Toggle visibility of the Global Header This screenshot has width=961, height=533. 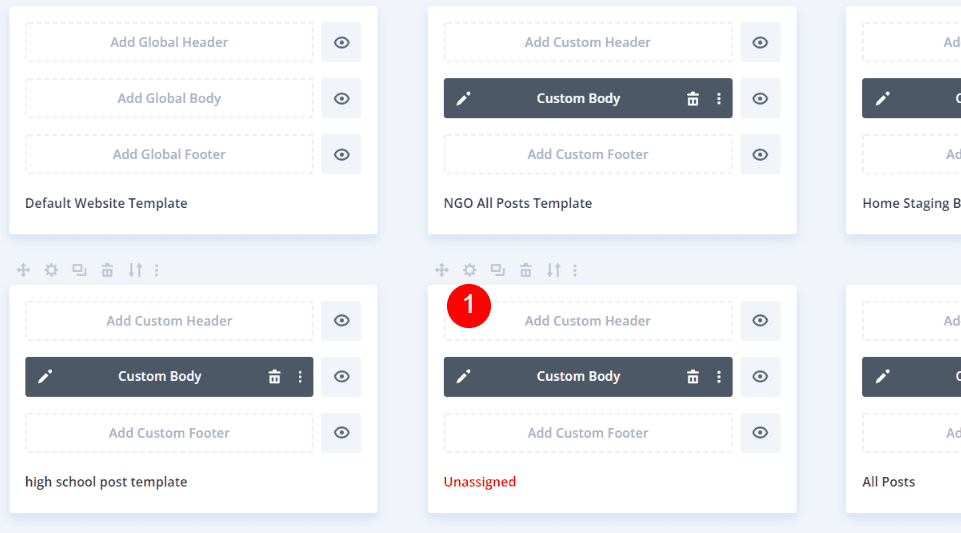tap(342, 42)
